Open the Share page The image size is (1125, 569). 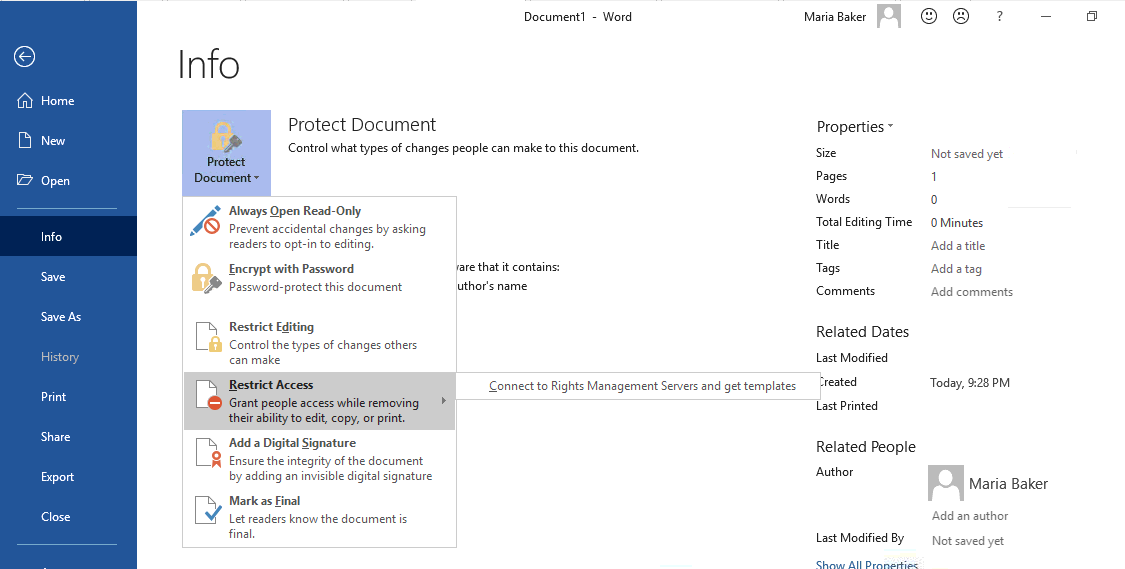pyautogui.click(x=68, y=436)
